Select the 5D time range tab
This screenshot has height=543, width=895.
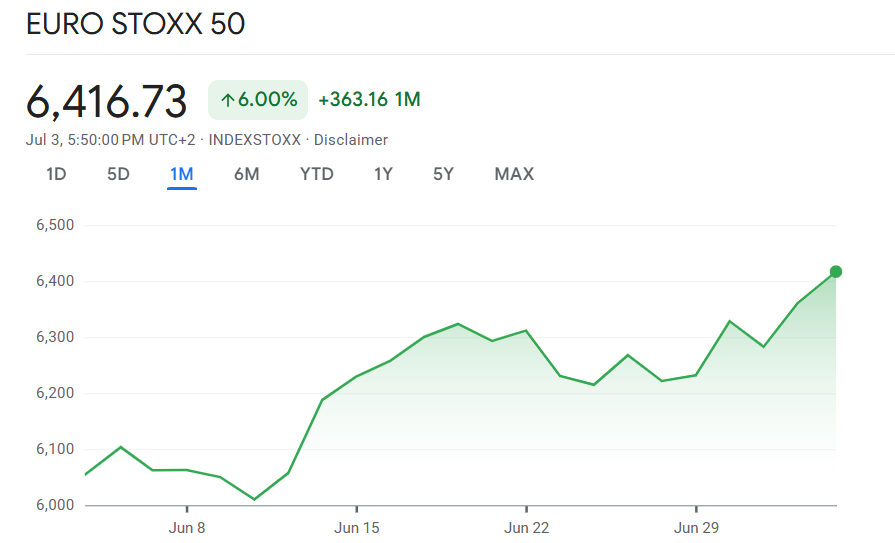[118, 174]
